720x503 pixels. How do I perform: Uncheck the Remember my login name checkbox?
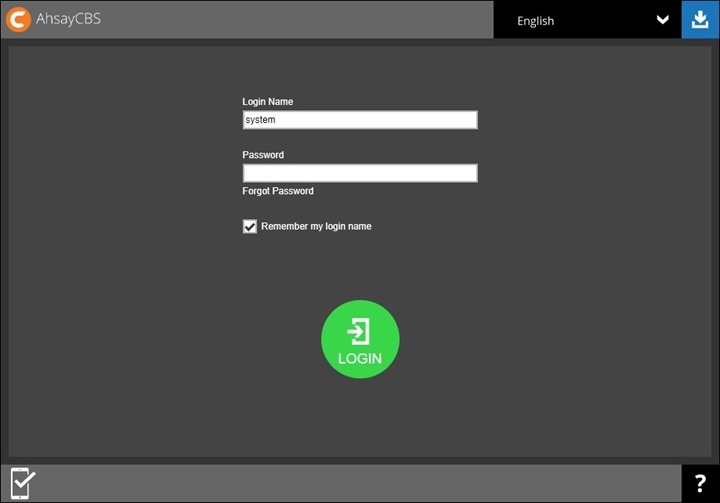click(250, 227)
